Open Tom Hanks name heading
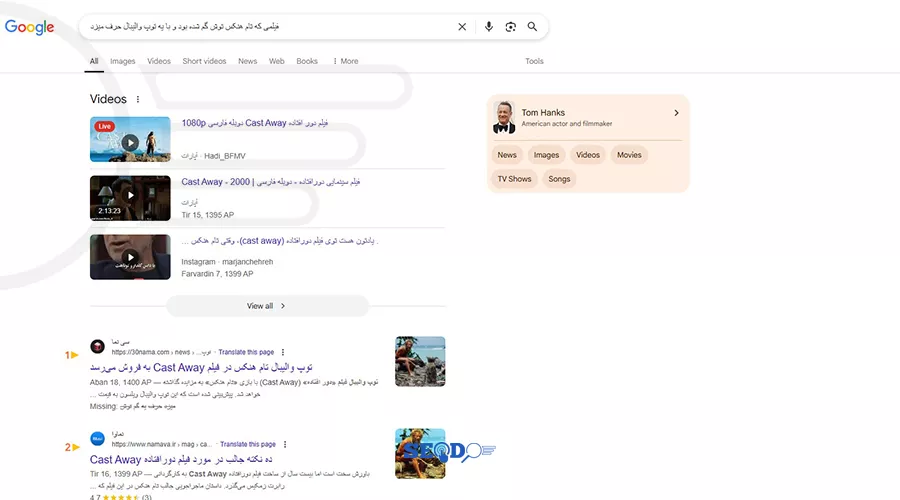The width and height of the screenshot is (900, 500). click(543, 113)
